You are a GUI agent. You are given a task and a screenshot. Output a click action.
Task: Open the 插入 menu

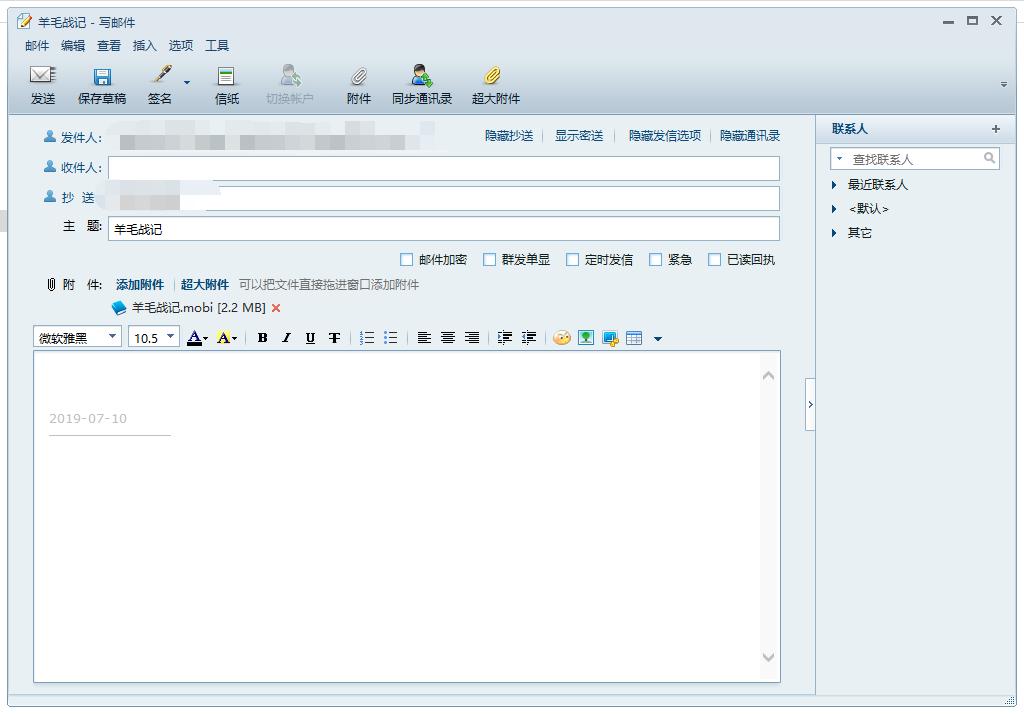145,45
